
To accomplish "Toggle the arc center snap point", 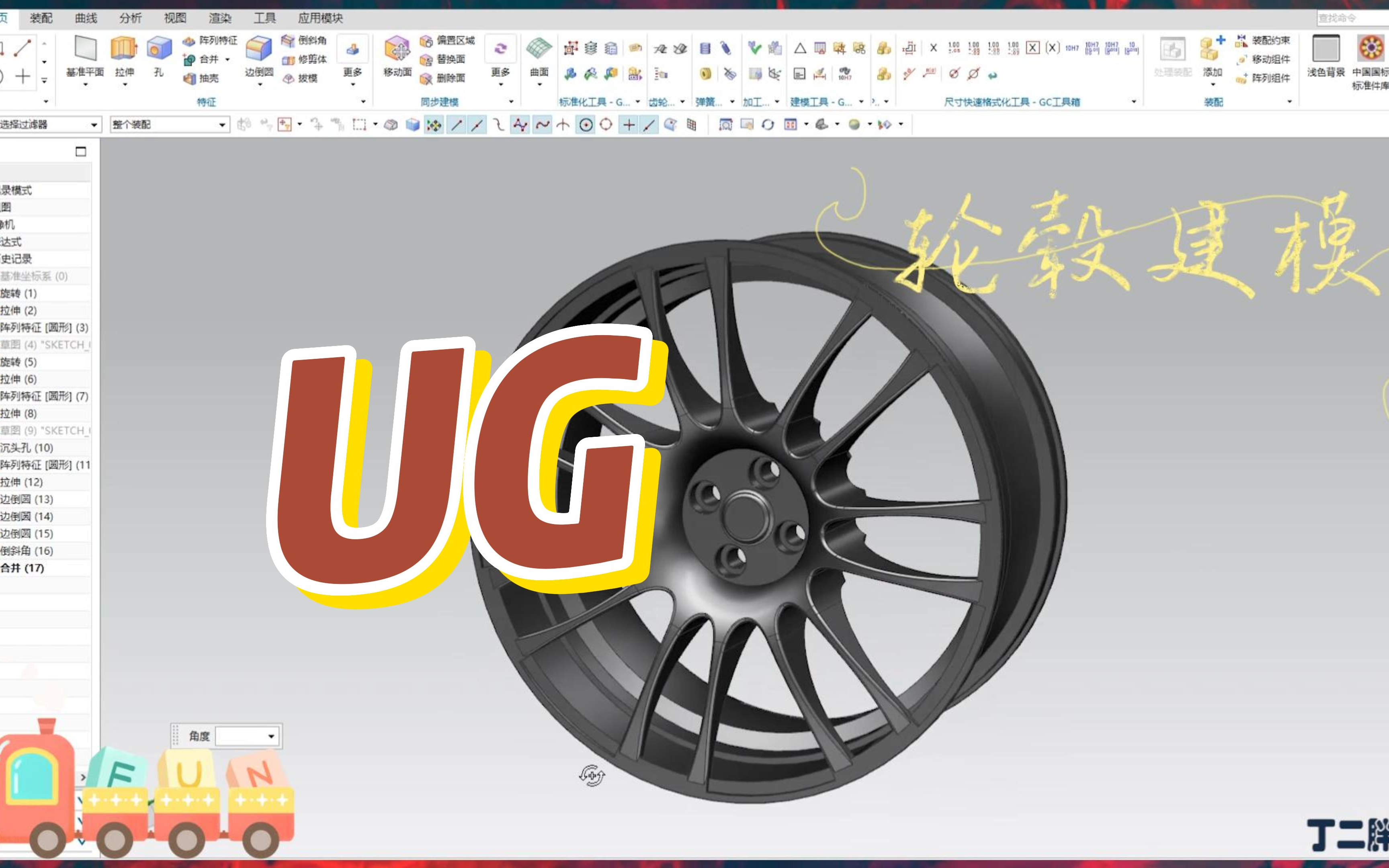I will (x=586, y=125).
